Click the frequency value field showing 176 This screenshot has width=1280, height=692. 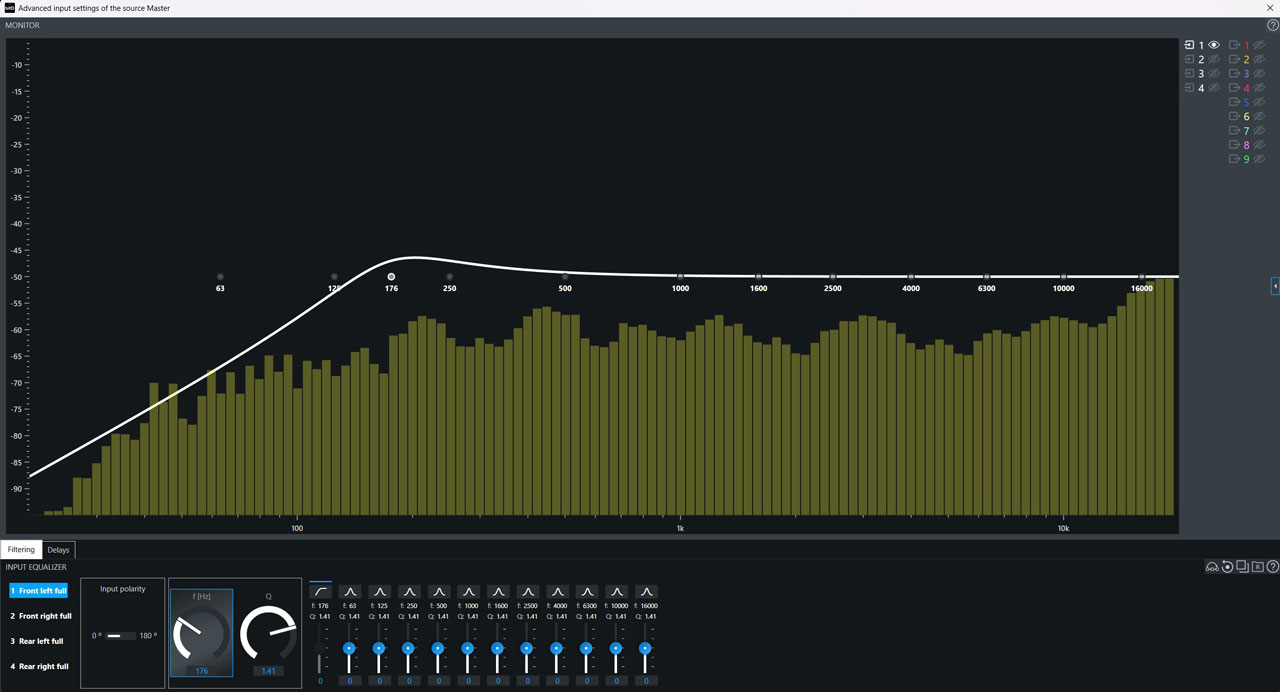click(201, 672)
